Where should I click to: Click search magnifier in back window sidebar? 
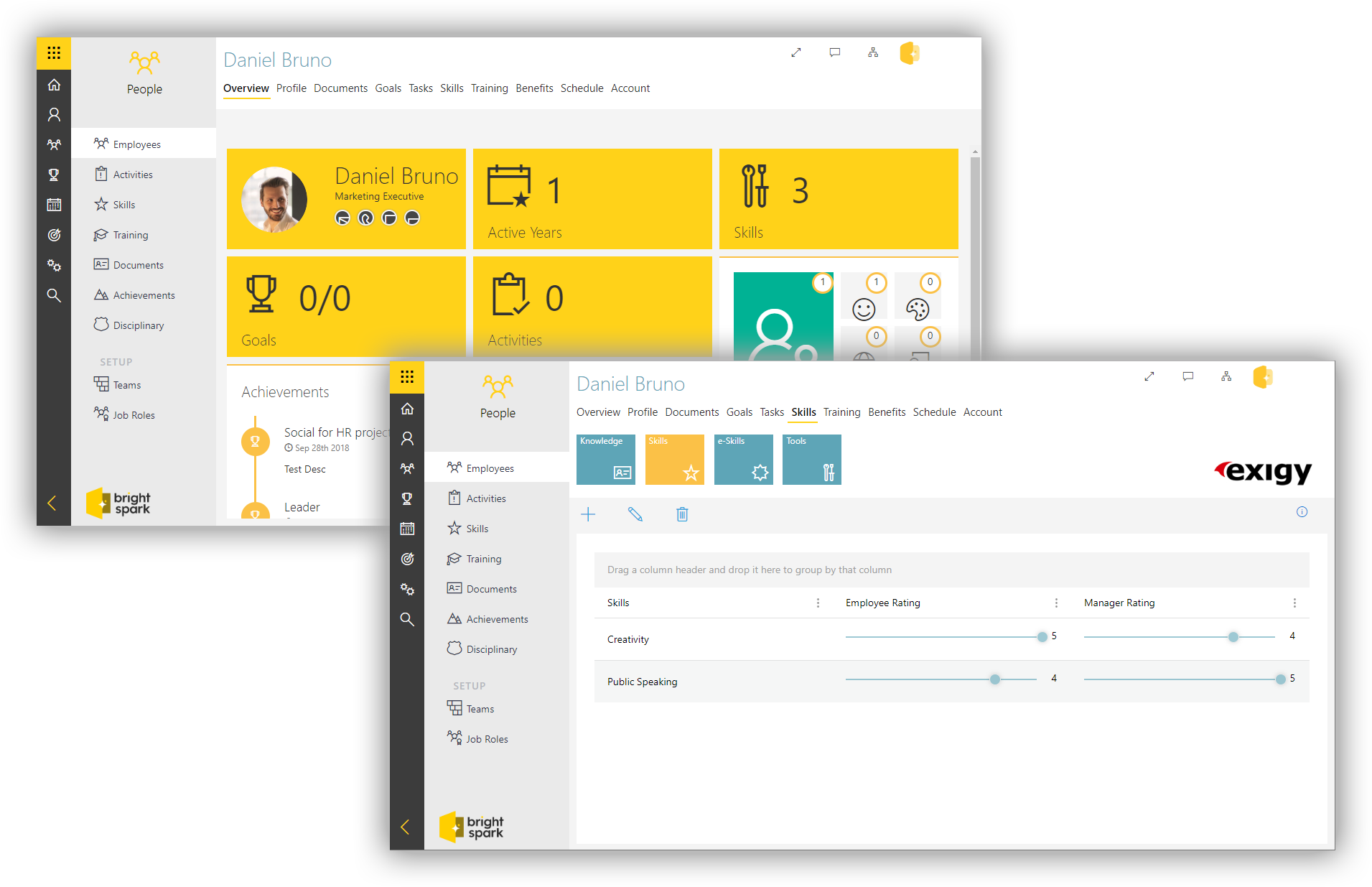click(54, 295)
